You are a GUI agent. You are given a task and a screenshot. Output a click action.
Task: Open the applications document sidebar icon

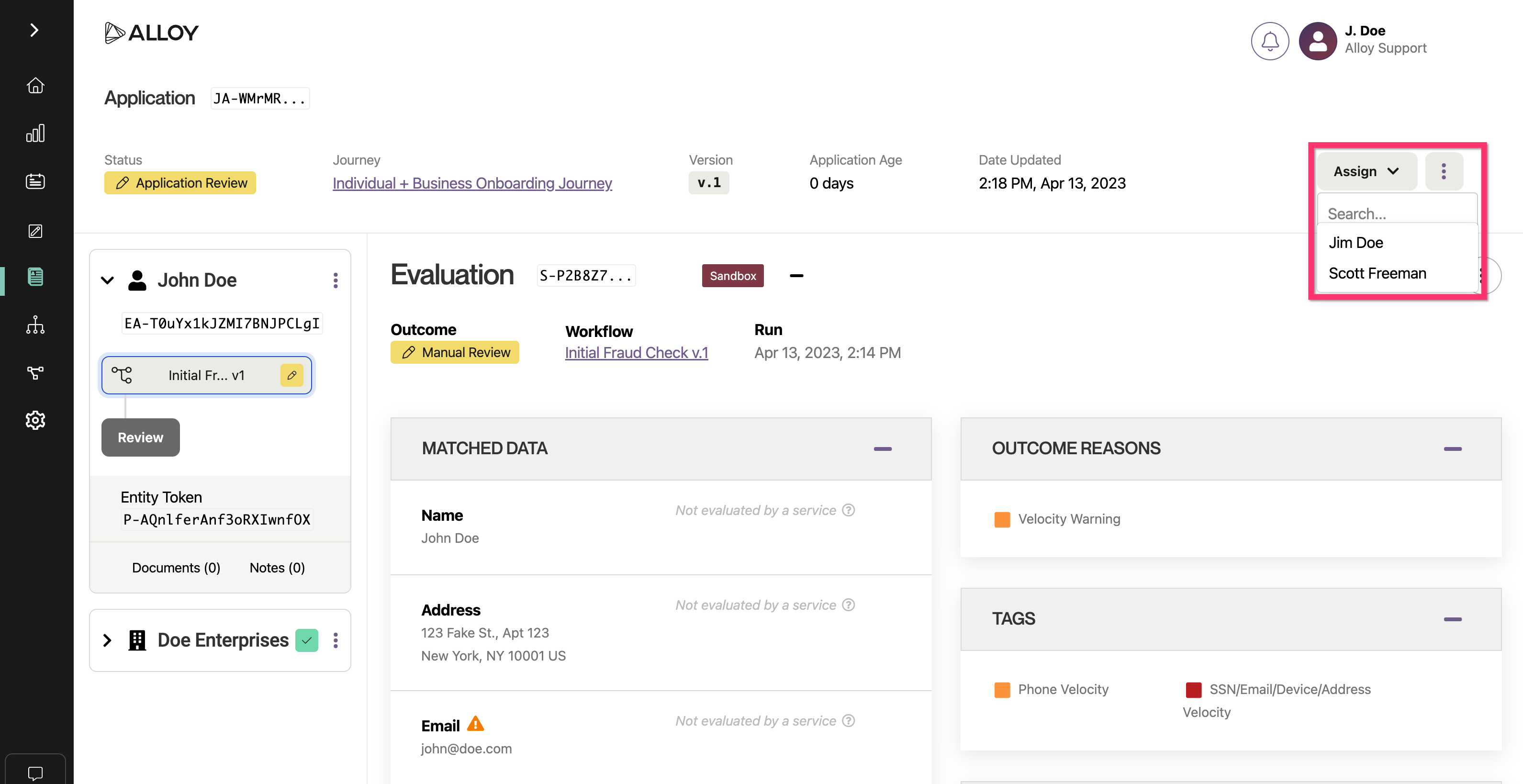35,277
